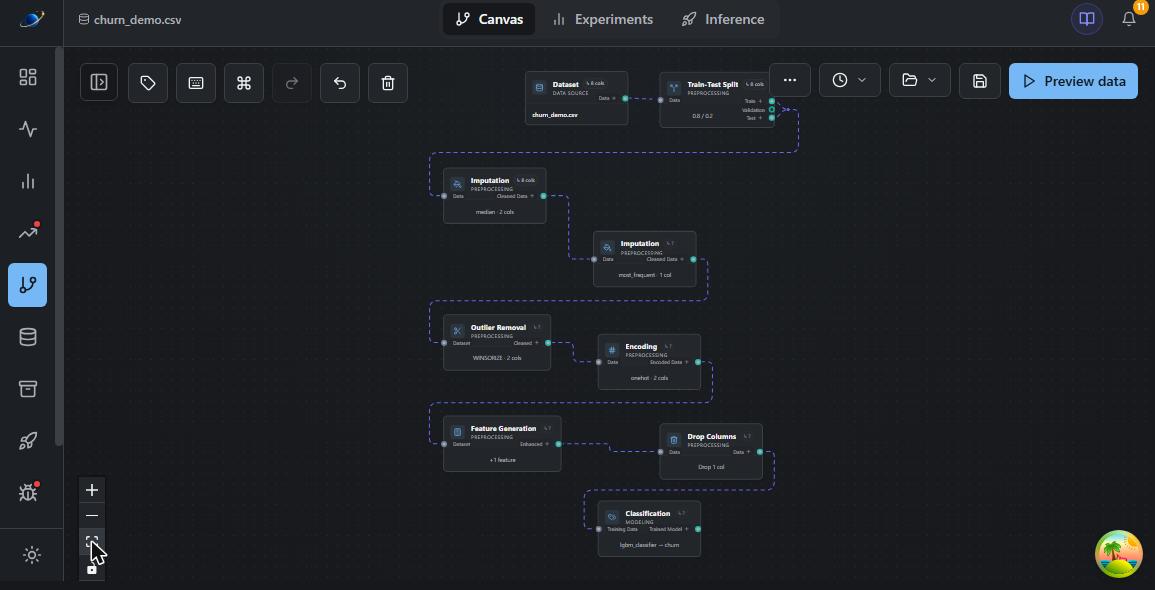
Task: Click the 'lgbm_classifier — churn' text
Action: pyautogui.click(x=649, y=545)
